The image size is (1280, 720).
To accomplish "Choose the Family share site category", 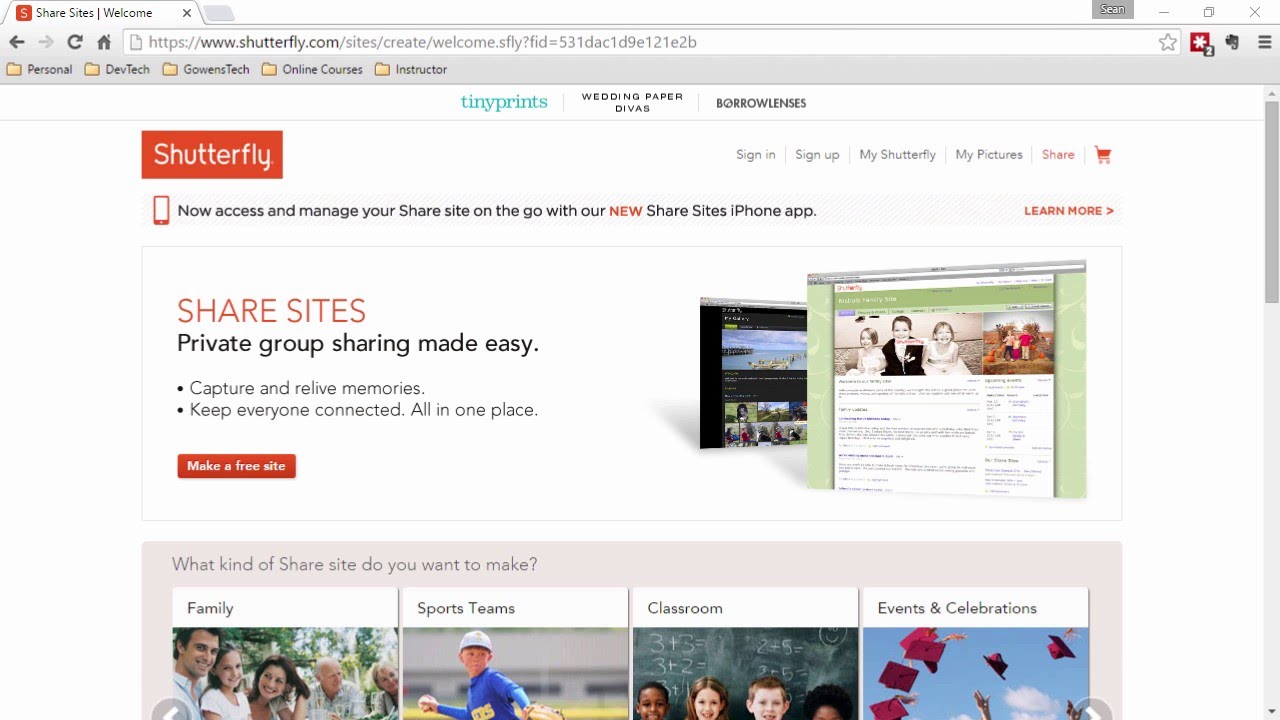I will 285,654.
